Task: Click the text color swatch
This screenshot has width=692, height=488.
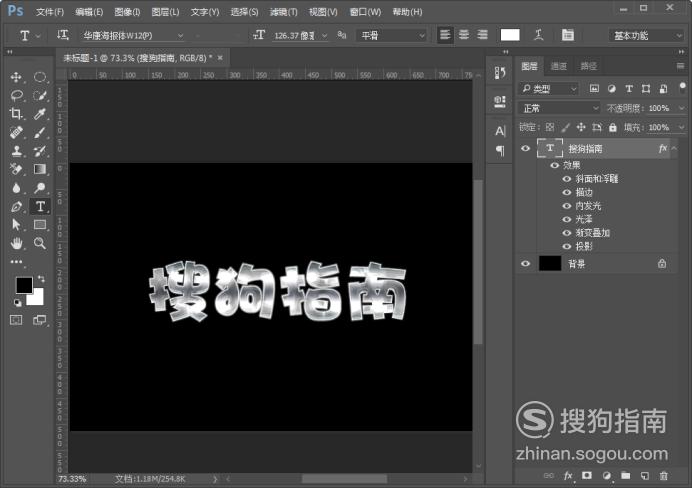Action: pyautogui.click(x=510, y=35)
